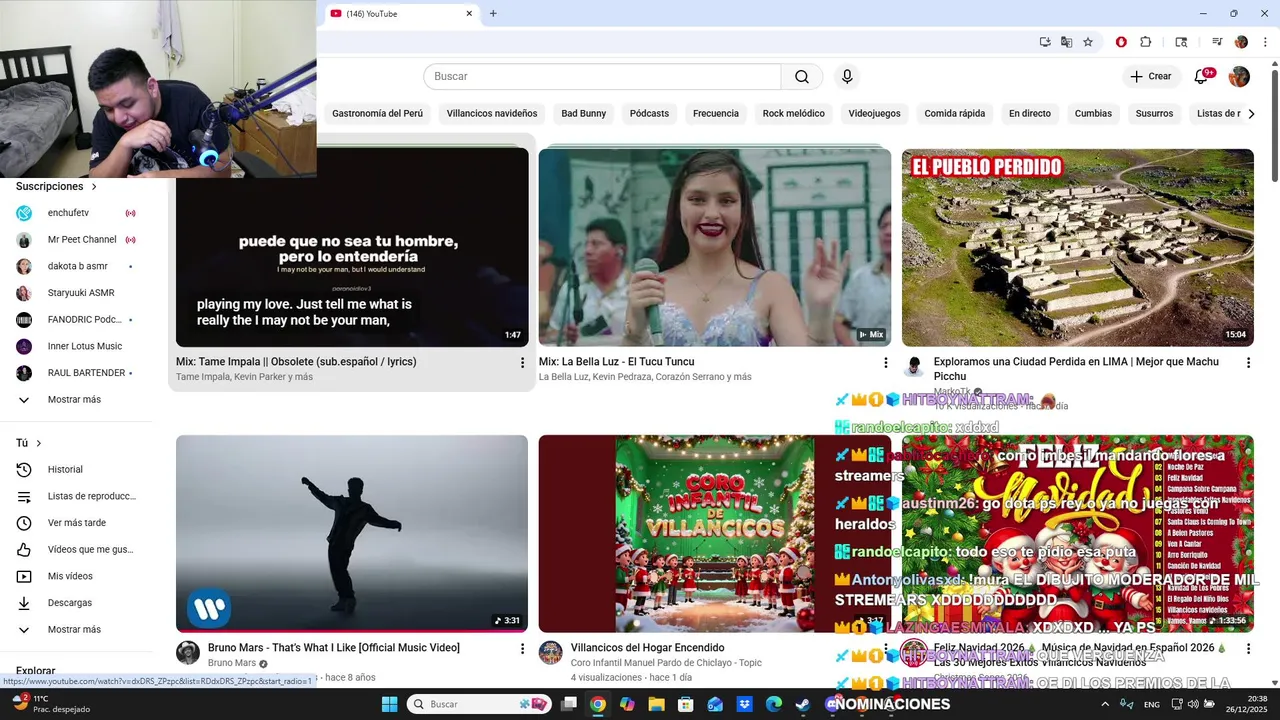The height and width of the screenshot is (720, 1280).
Task: Open options for Bruno Mars video
Action: [x=522, y=649]
